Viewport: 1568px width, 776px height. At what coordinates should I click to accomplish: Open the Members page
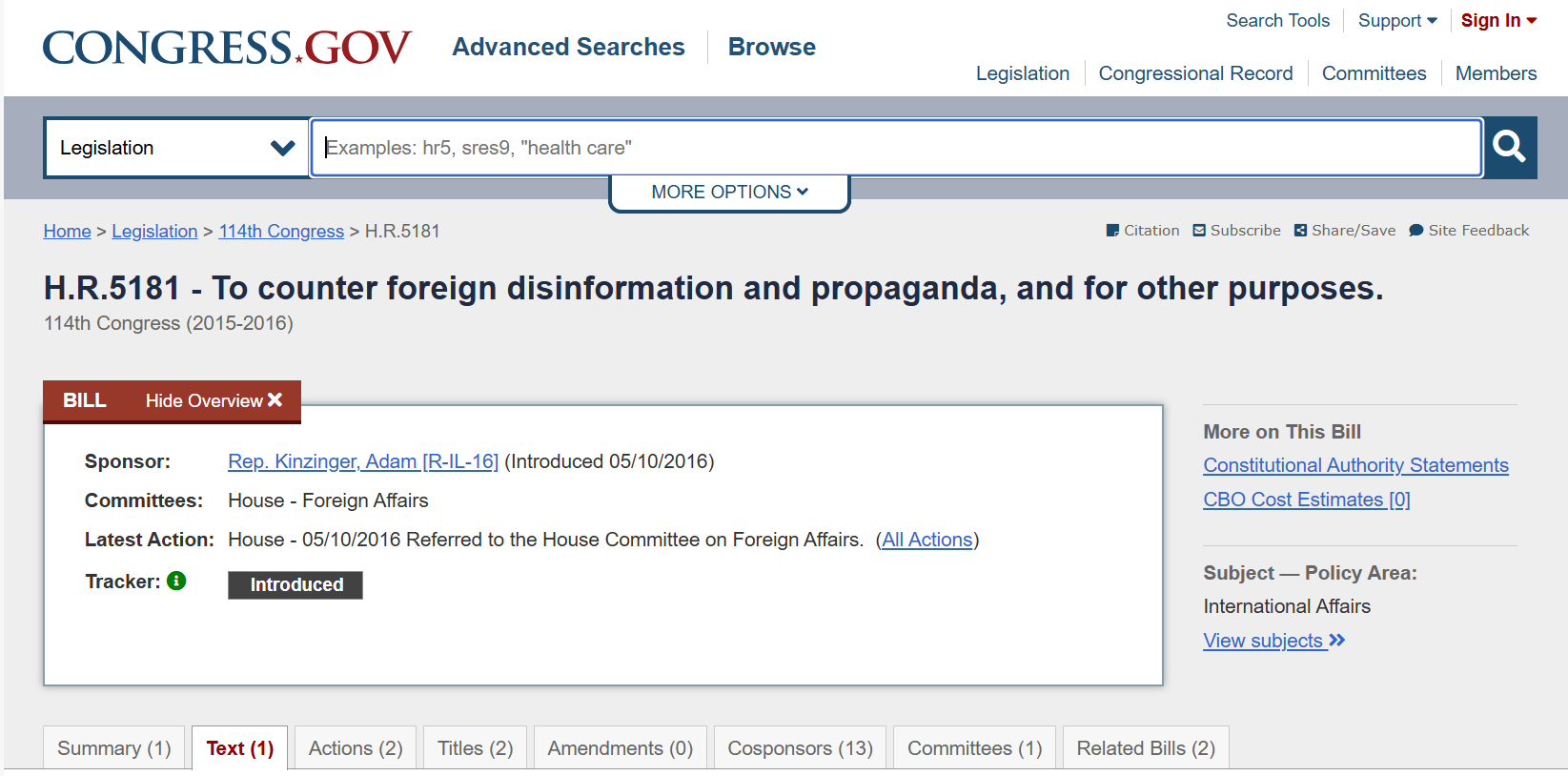tap(1497, 73)
